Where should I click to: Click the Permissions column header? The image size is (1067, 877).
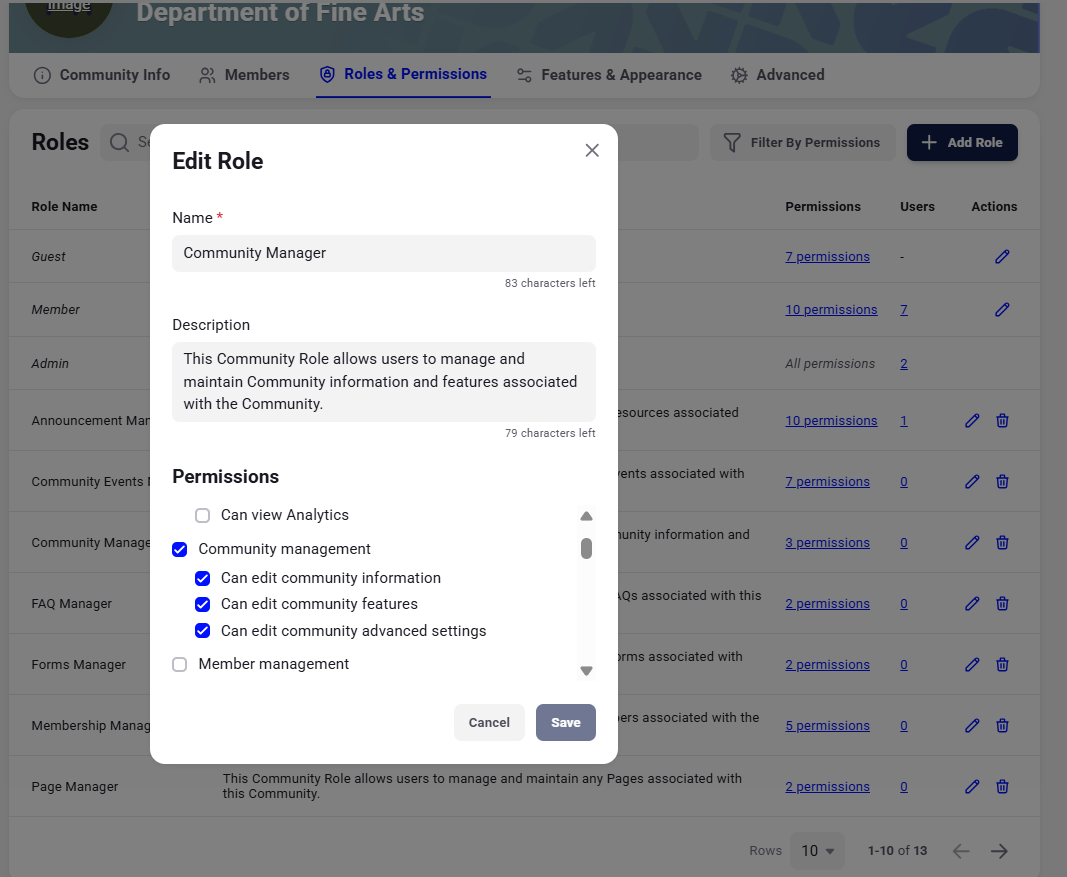pyautogui.click(x=823, y=206)
